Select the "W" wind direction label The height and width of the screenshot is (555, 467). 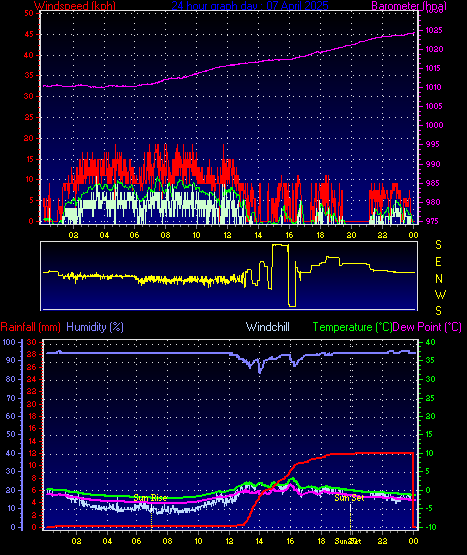[x=440, y=294]
